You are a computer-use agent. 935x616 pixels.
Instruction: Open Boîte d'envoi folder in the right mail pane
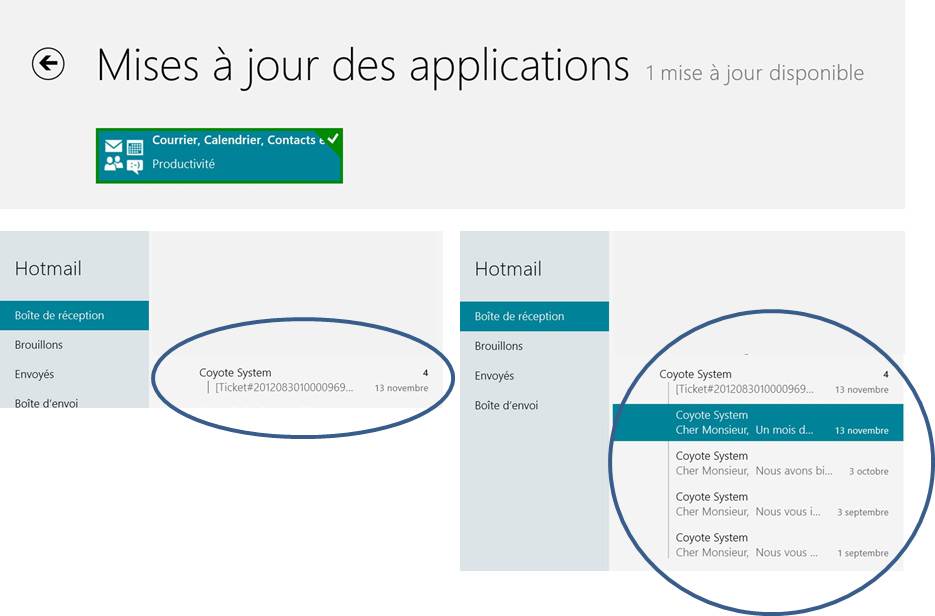tap(506, 406)
